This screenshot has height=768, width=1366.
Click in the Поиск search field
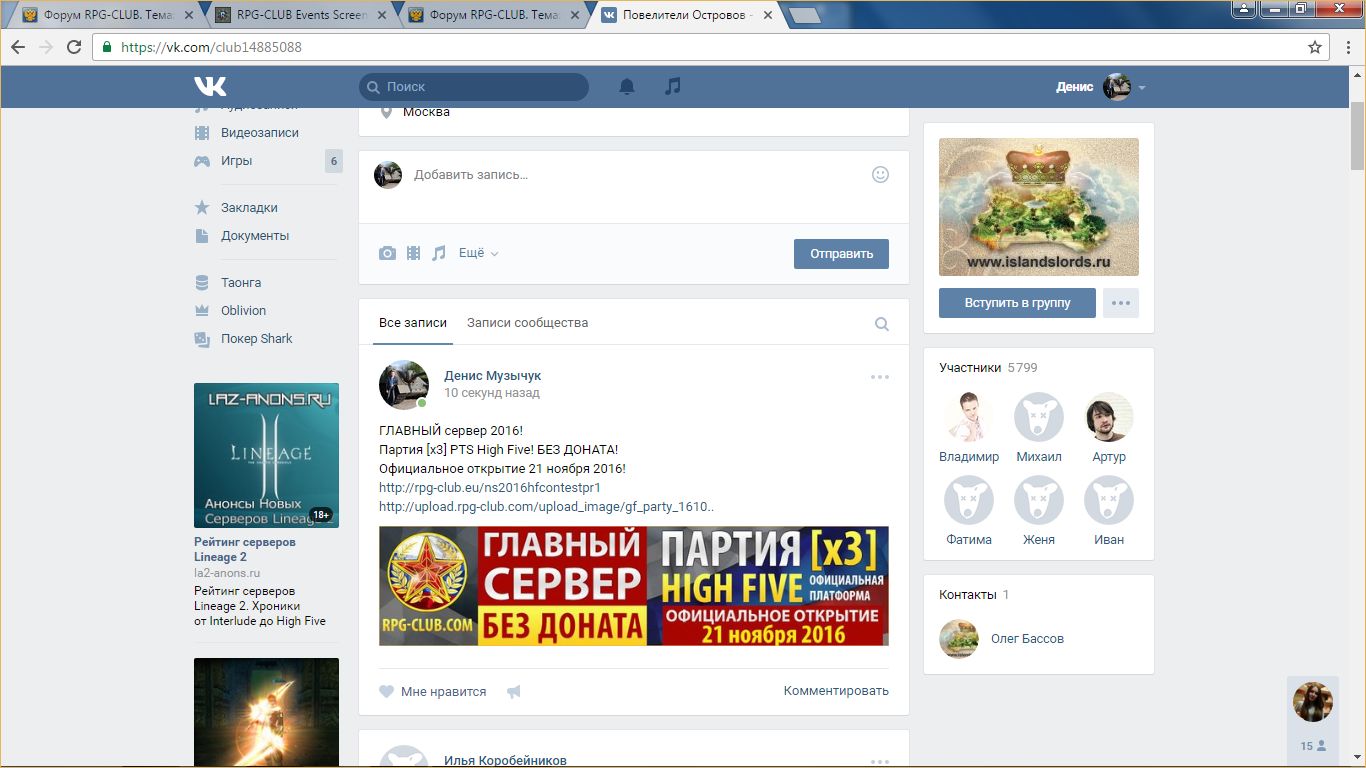coord(474,87)
